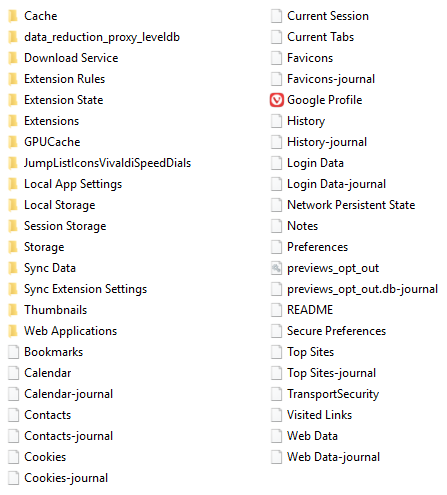Select the Web Data-journal file
The height and width of the screenshot is (495, 447).
[325, 457]
